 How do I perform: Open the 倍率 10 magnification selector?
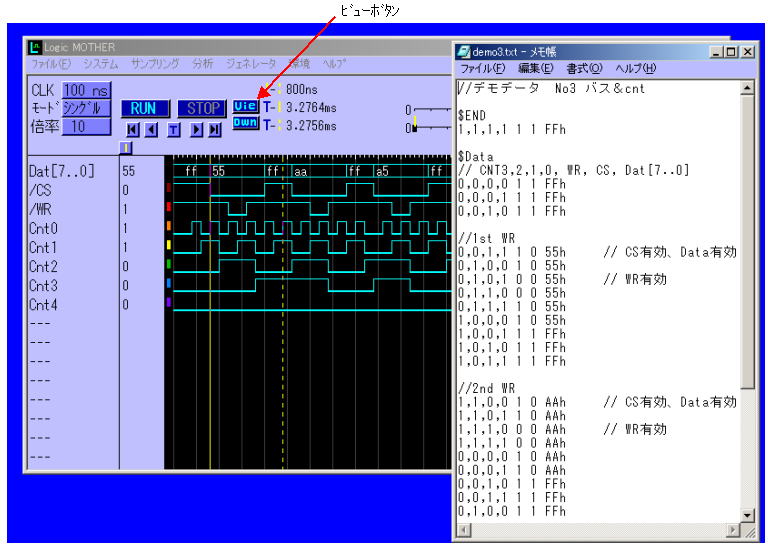click(x=87, y=127)
